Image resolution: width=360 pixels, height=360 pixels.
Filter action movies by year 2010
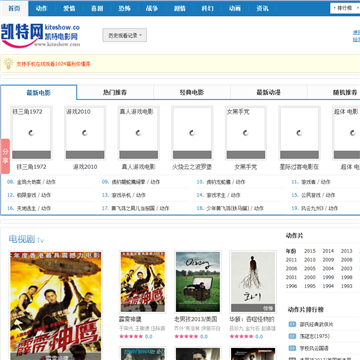coord(310,260)
